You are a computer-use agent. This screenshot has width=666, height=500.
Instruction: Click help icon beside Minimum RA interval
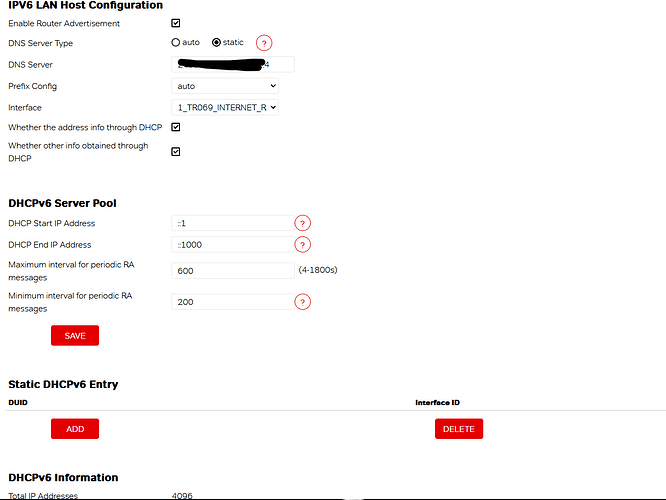click(x=302, y=302)
